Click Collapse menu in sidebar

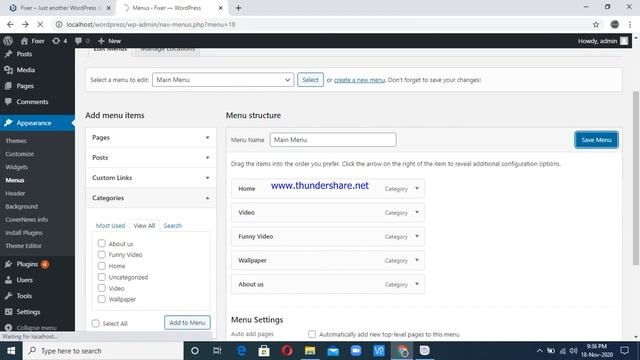(36, 327)
